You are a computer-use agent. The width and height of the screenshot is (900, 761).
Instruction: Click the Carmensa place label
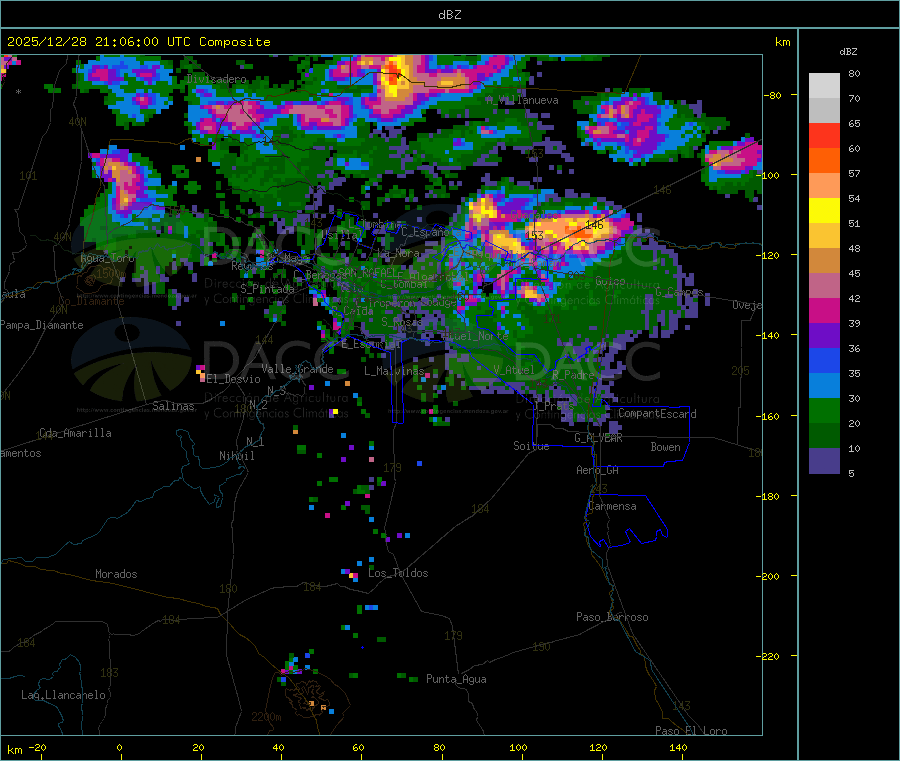[612, 506]
